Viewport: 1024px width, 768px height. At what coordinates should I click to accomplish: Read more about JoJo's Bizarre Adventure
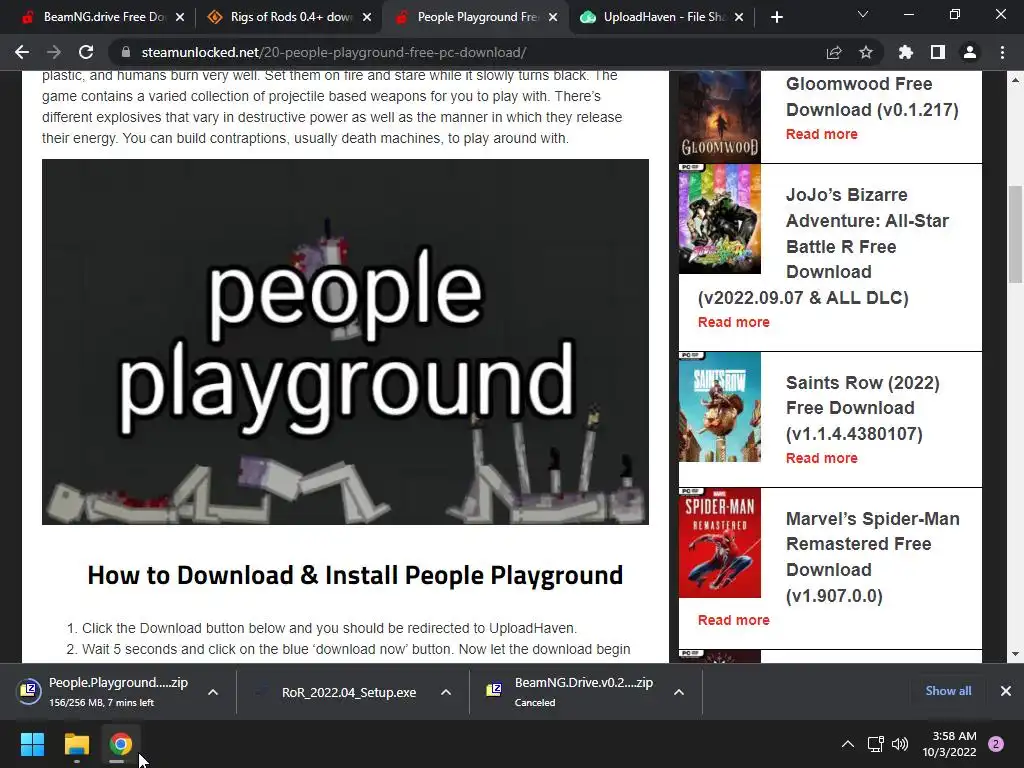[733, 322]
